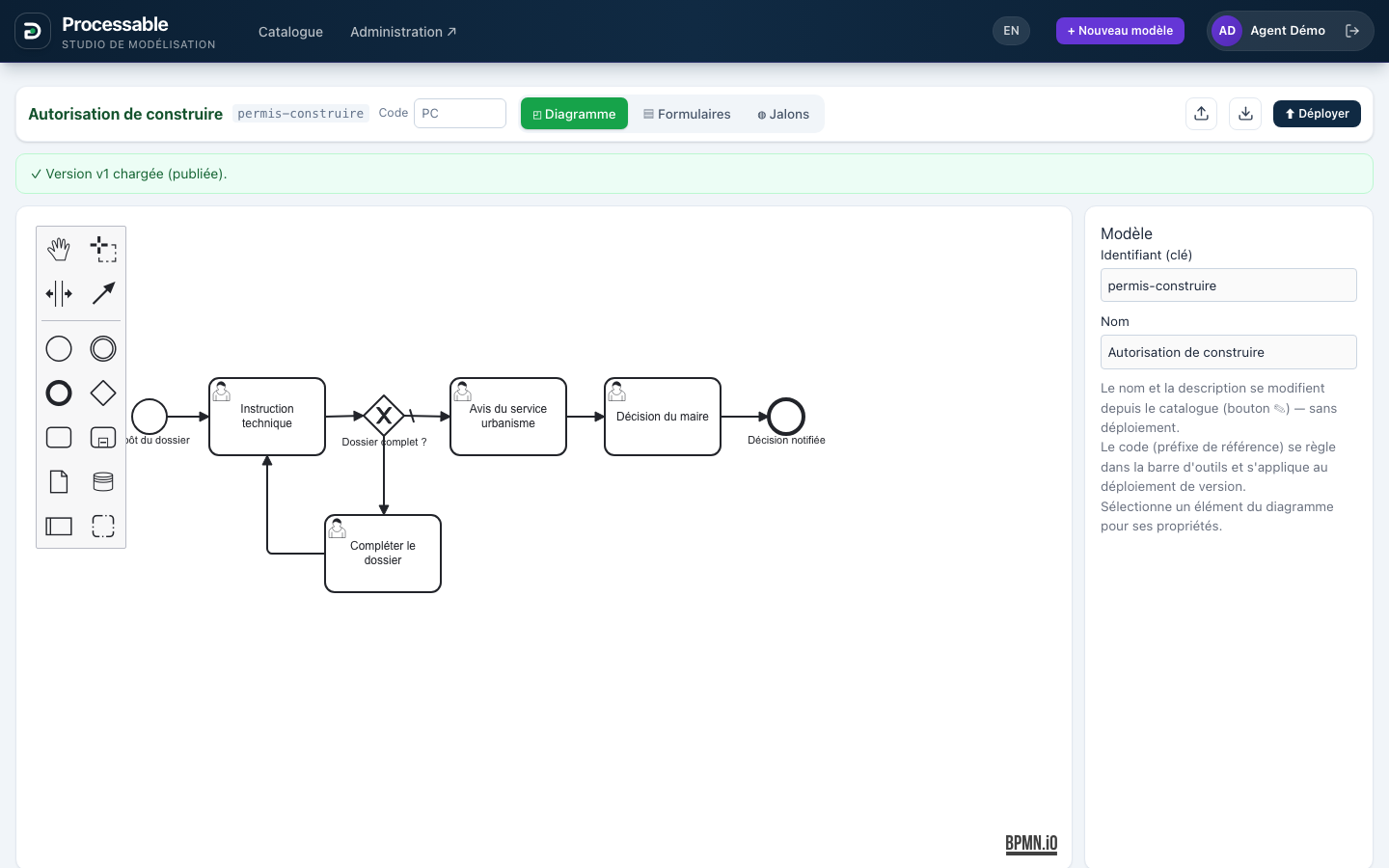This screenshot has width=1389, height=868.
Task: Create an intermediate event from palette
Action: (x=103, y=348)
